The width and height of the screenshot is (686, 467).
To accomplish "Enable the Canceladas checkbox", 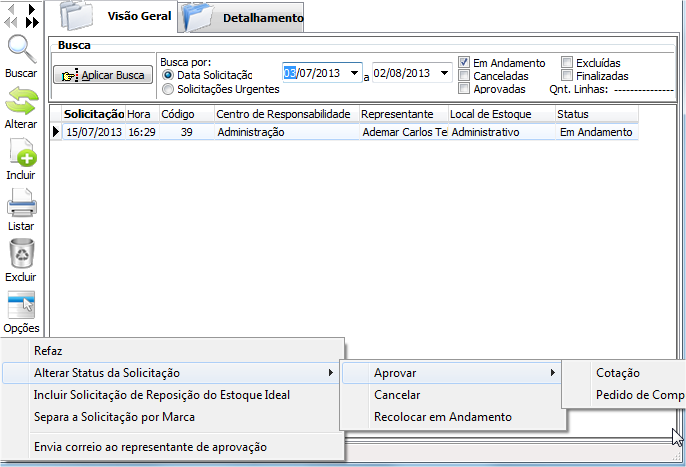I will pos(464,75).
